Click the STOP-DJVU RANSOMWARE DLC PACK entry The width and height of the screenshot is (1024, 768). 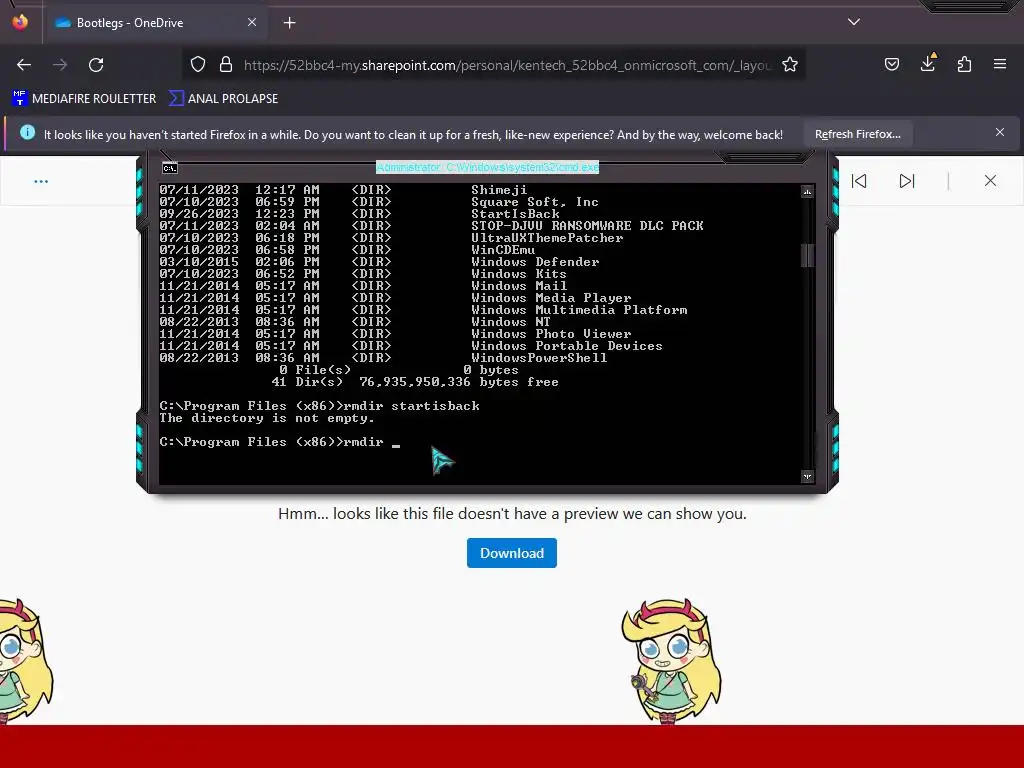(x=587, y=226)
